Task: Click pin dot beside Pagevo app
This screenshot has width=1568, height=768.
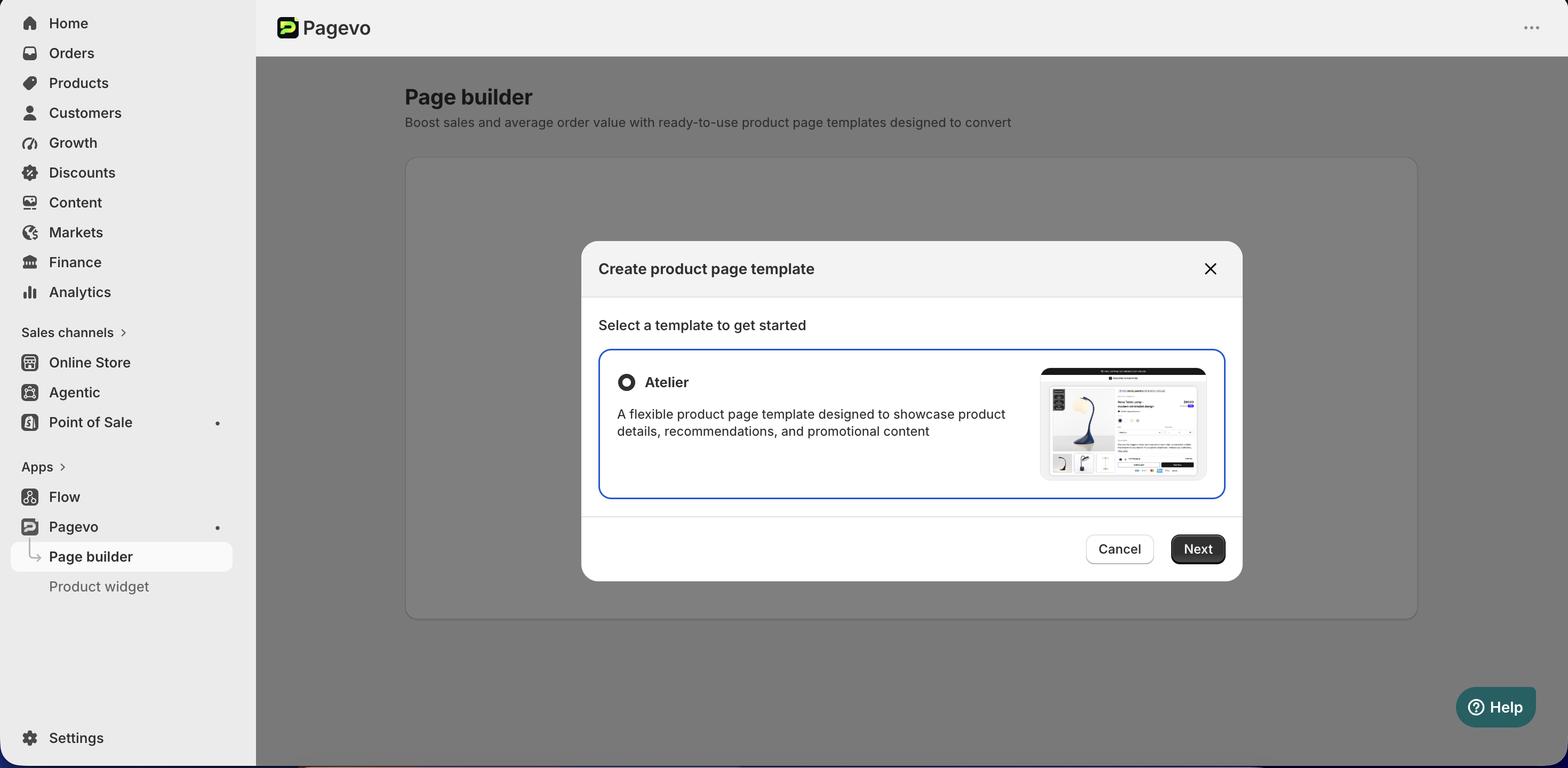Action: 217,527
